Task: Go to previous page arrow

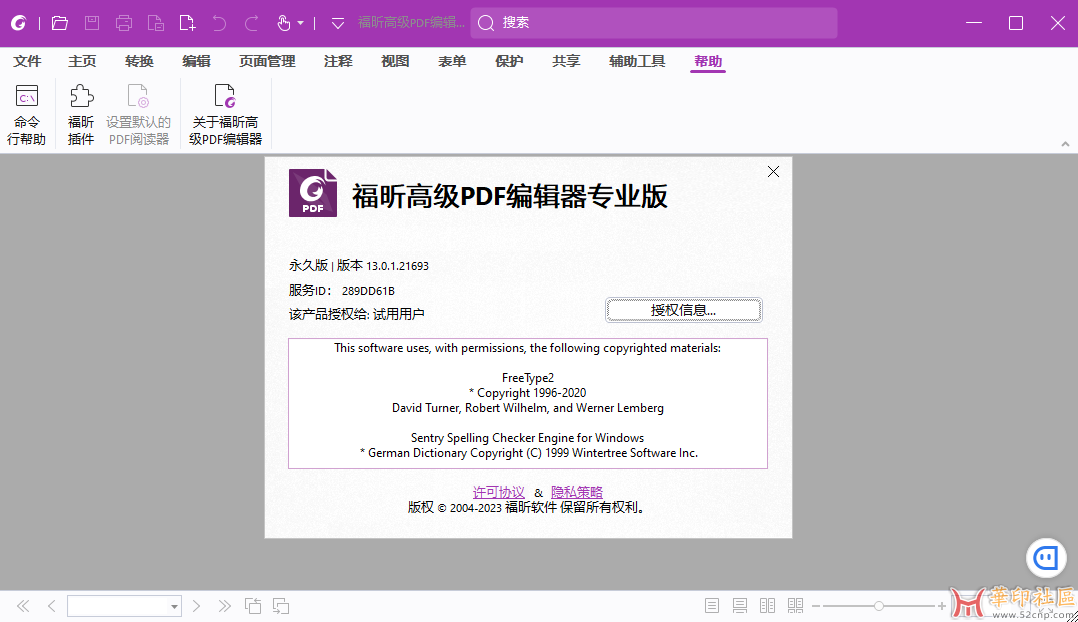Action: tap(52, 606)
